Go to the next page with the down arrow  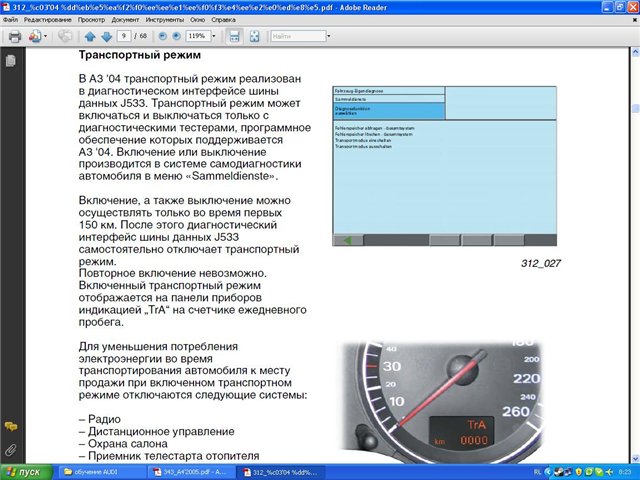(x=106, y=36)
